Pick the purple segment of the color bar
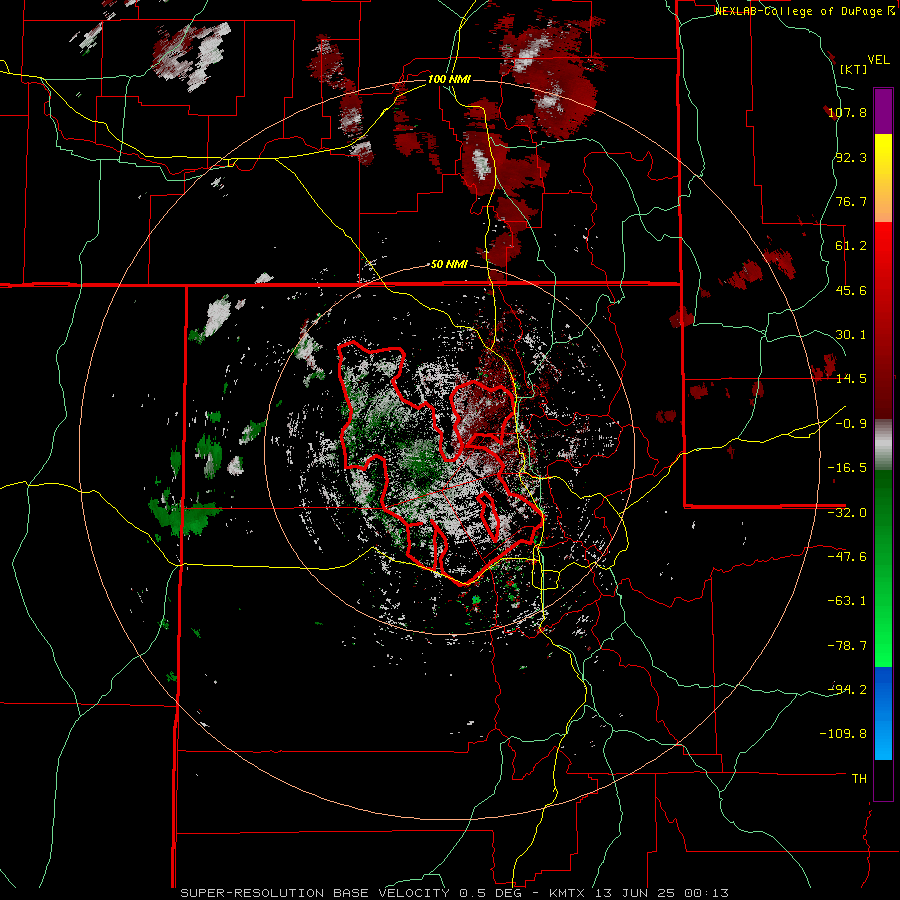 point(883,111)
